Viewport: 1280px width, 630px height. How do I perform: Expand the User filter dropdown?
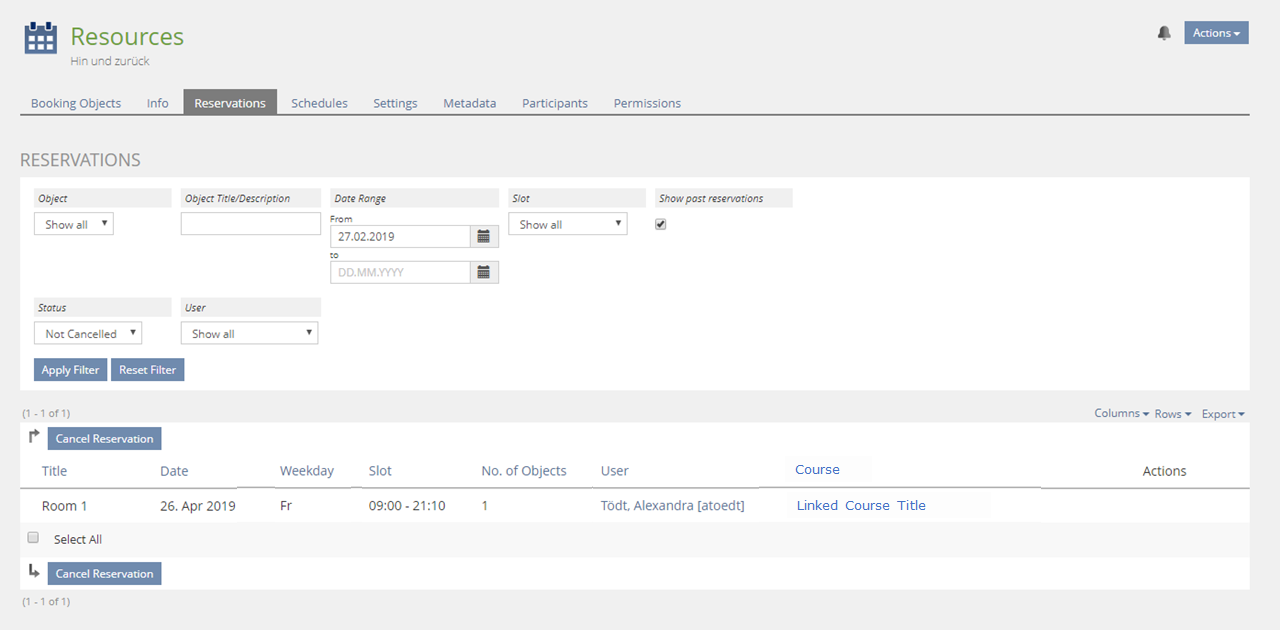click(x=249, y=334)
